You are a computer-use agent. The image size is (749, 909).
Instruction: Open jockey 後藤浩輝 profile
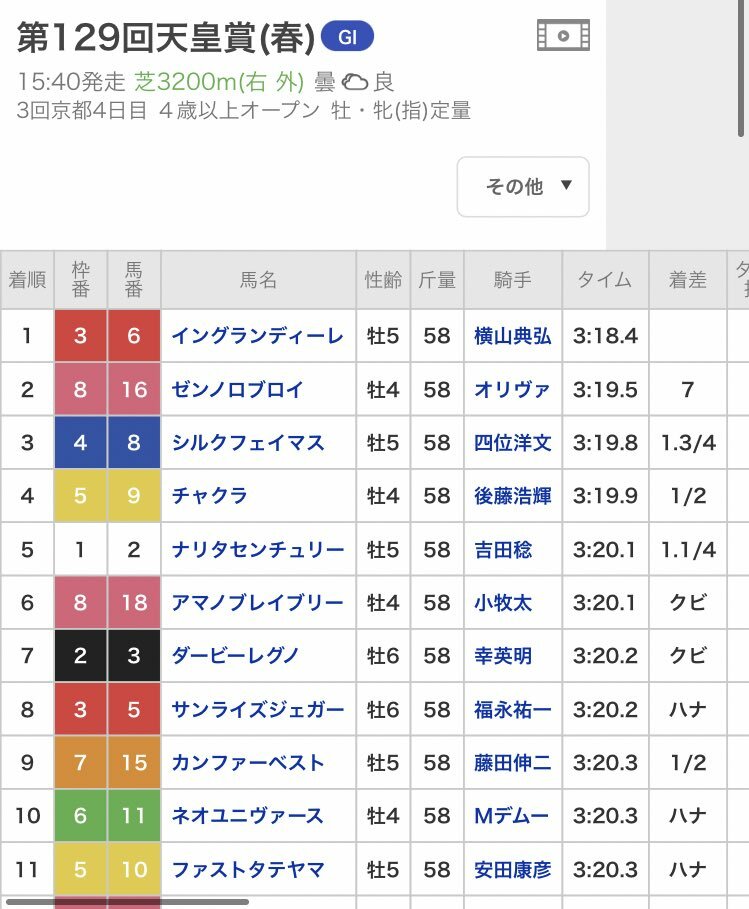[512, 496]
